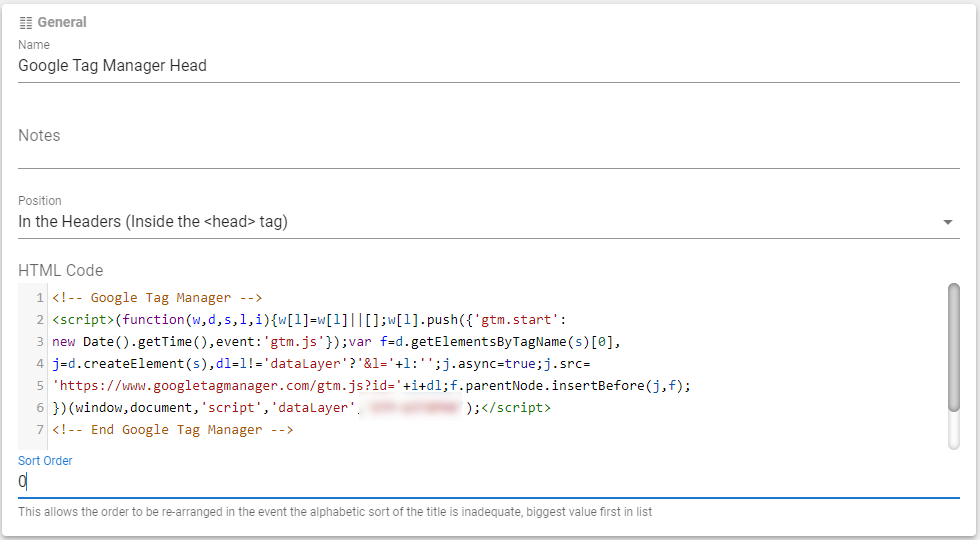Click code line 2 starting '<script>(function'

tap(309, 320)
